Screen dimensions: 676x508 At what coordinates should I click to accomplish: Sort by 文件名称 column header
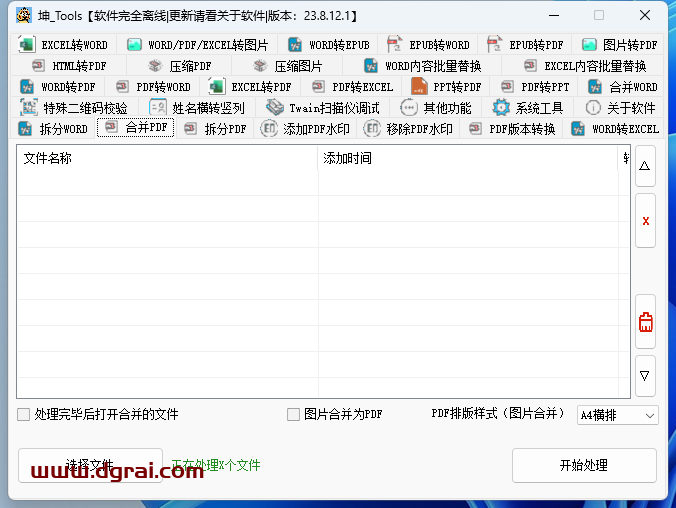click(167, 158)
